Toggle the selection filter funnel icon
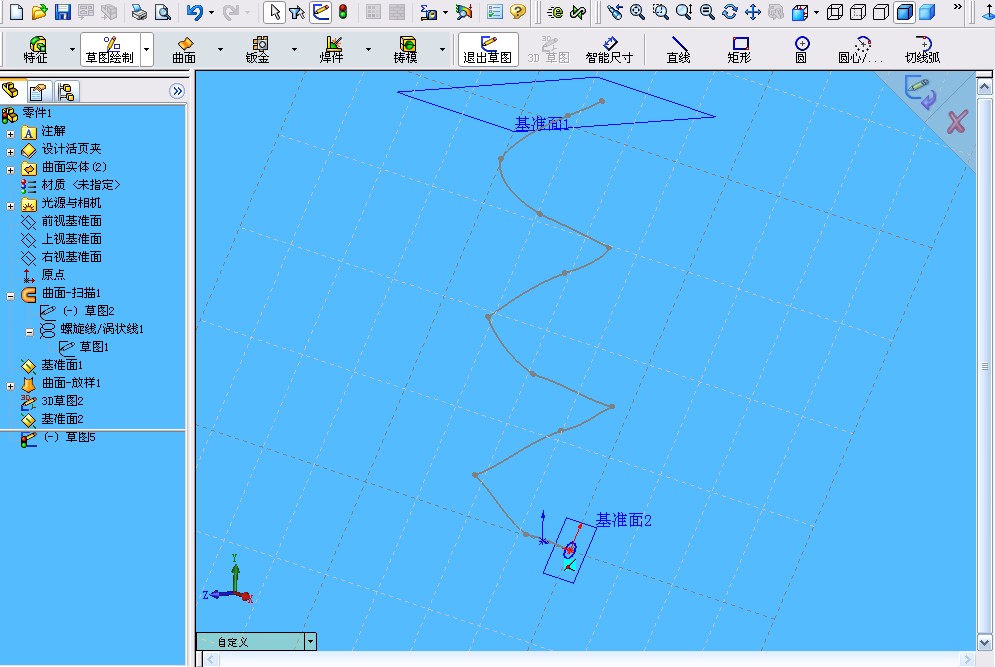Image resolution: width=995 pixels, height=667 pixels. 297,11
